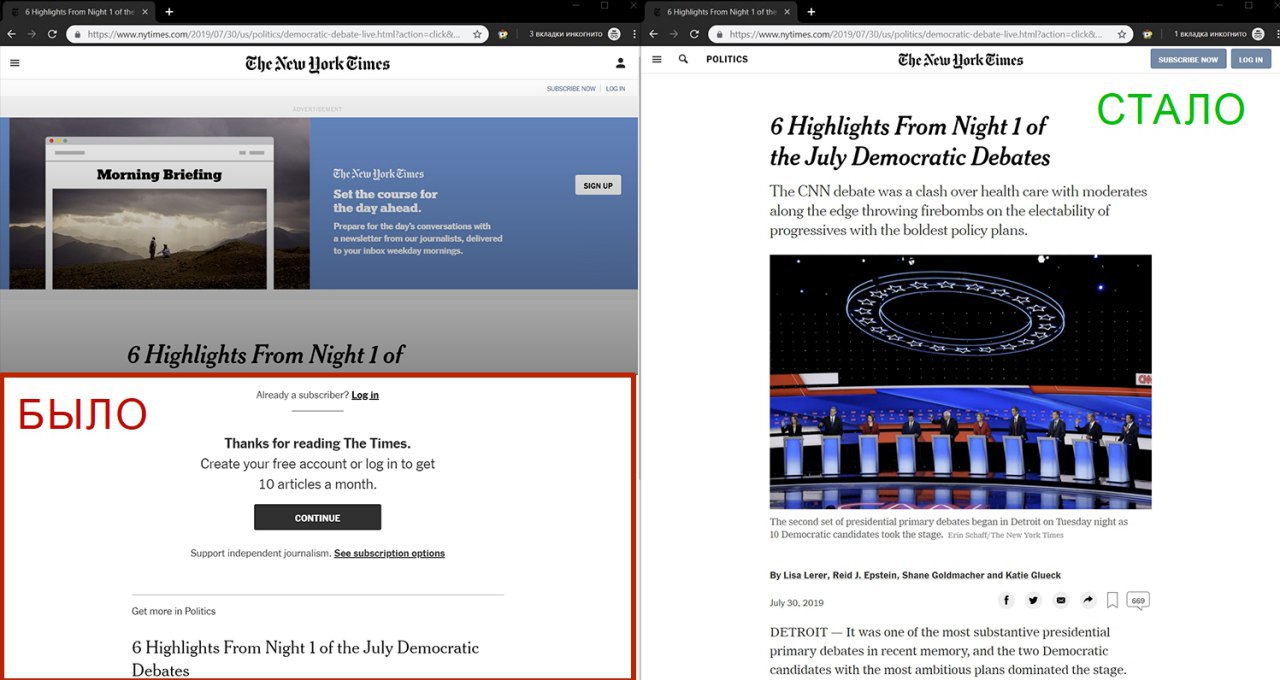
Task: Go back in the left browser window
Action: 11,34
